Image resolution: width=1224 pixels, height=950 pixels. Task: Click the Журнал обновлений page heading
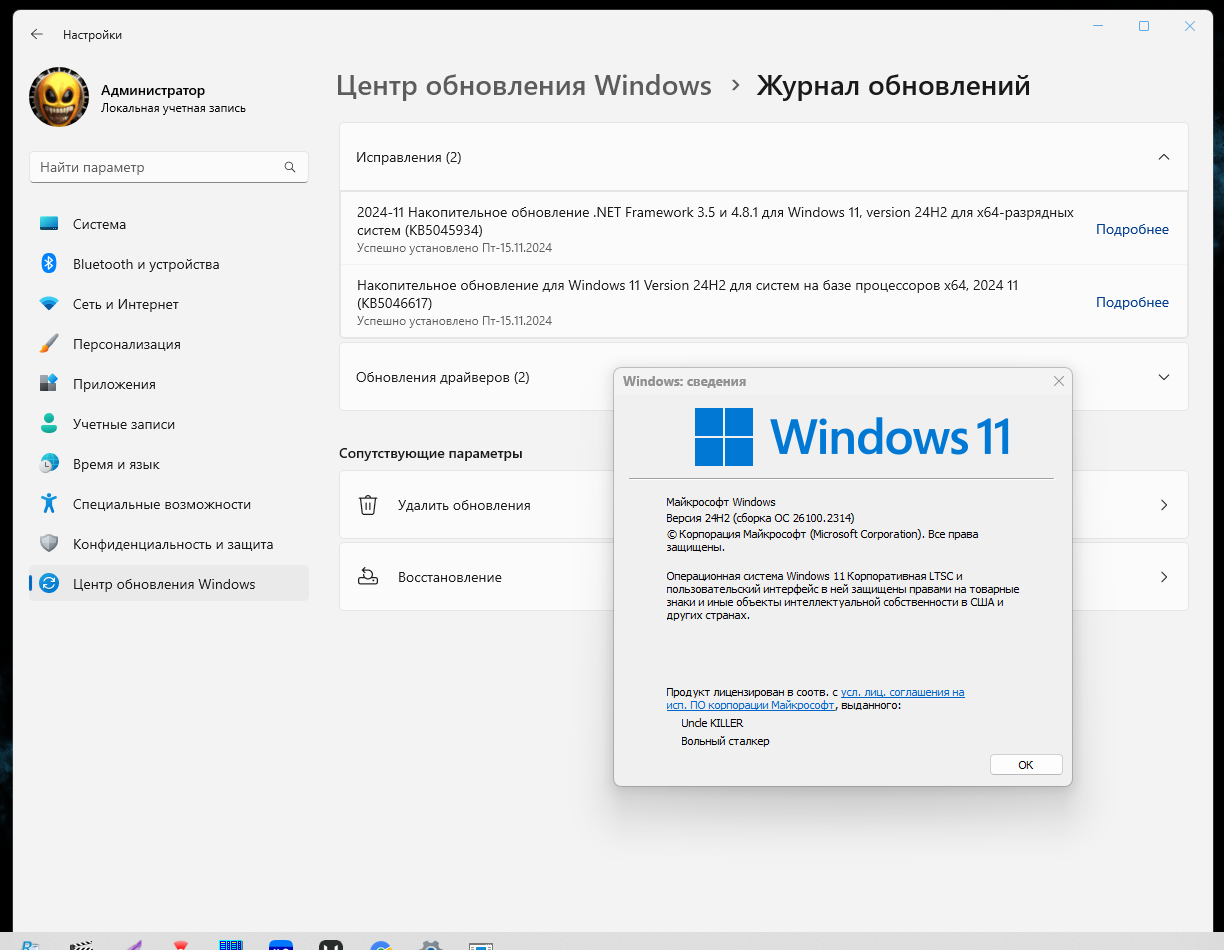(x=893, y=86)
